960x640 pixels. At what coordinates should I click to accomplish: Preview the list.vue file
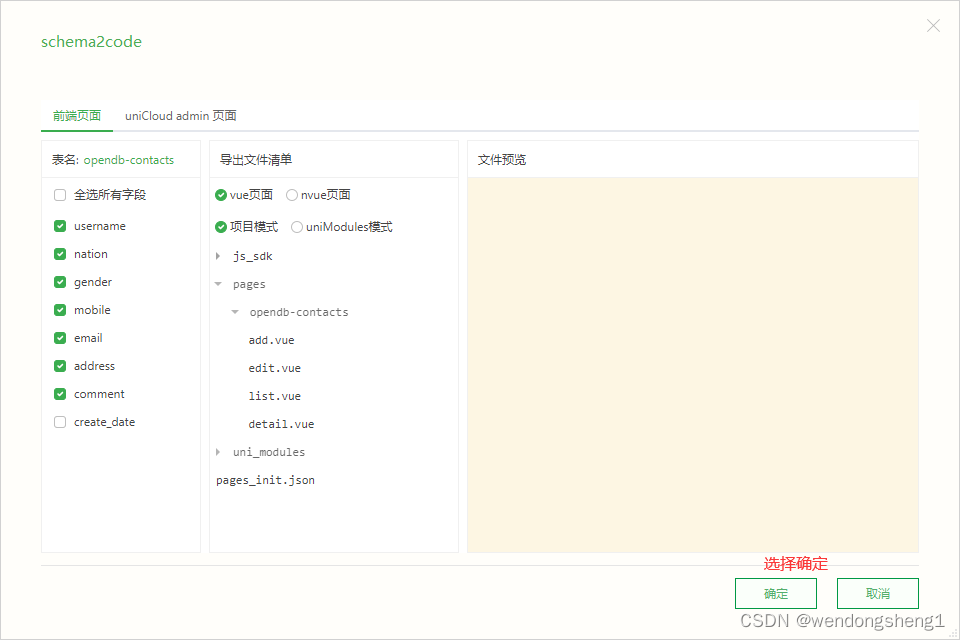coord(274,396)
